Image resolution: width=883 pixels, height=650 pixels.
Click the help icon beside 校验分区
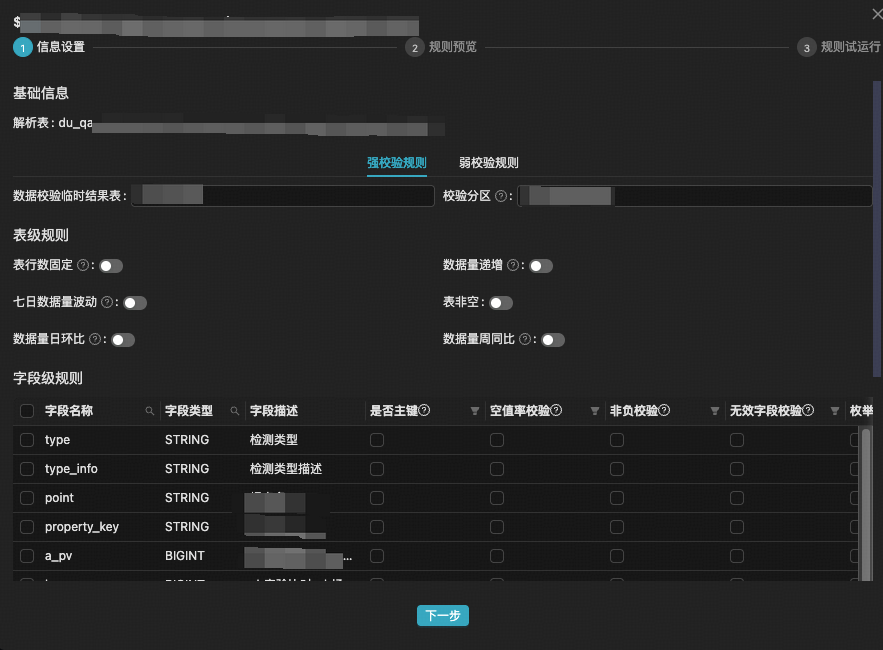[x=500, y=196]
